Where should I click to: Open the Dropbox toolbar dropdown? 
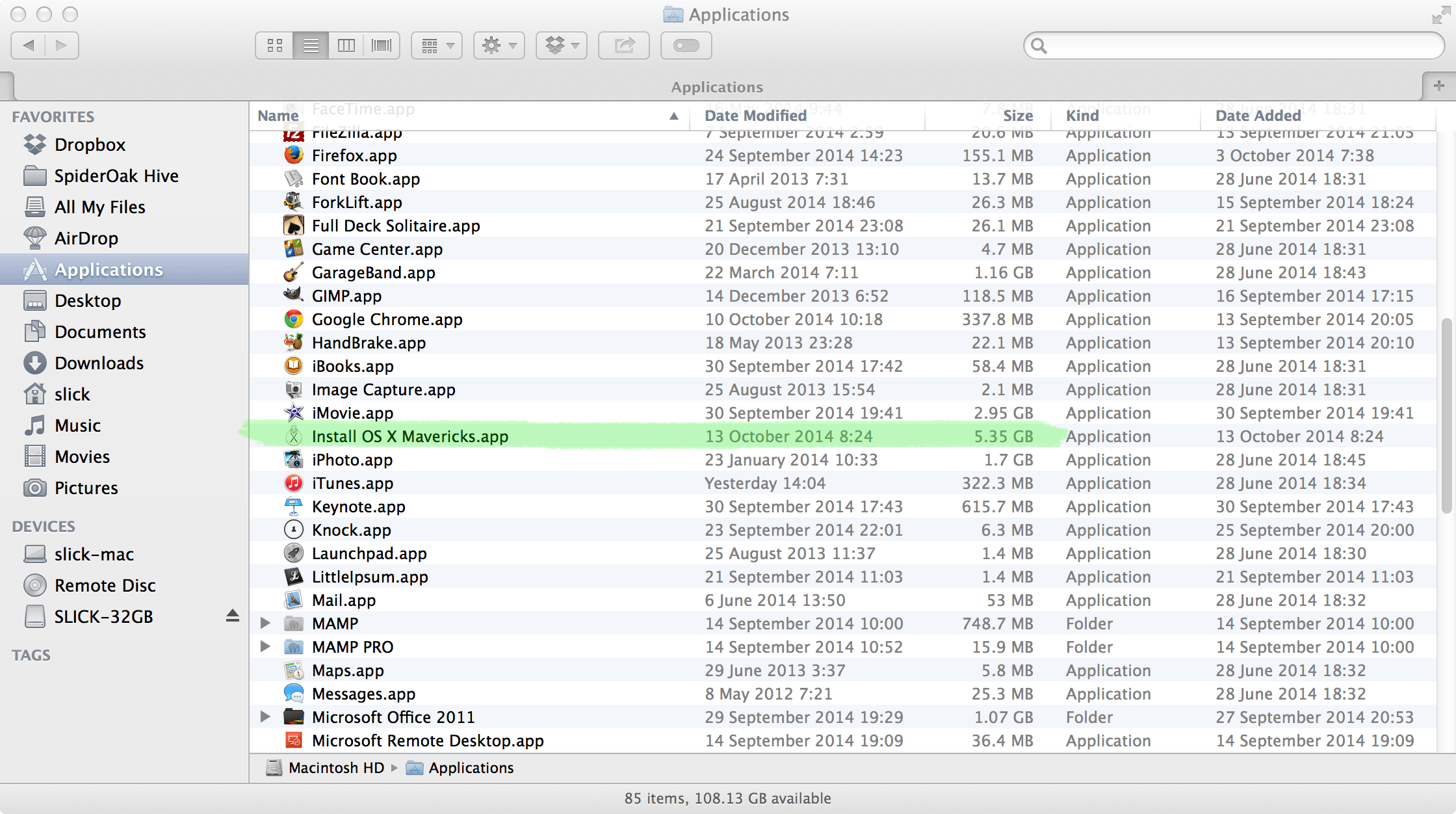click(x=562, y=45)
